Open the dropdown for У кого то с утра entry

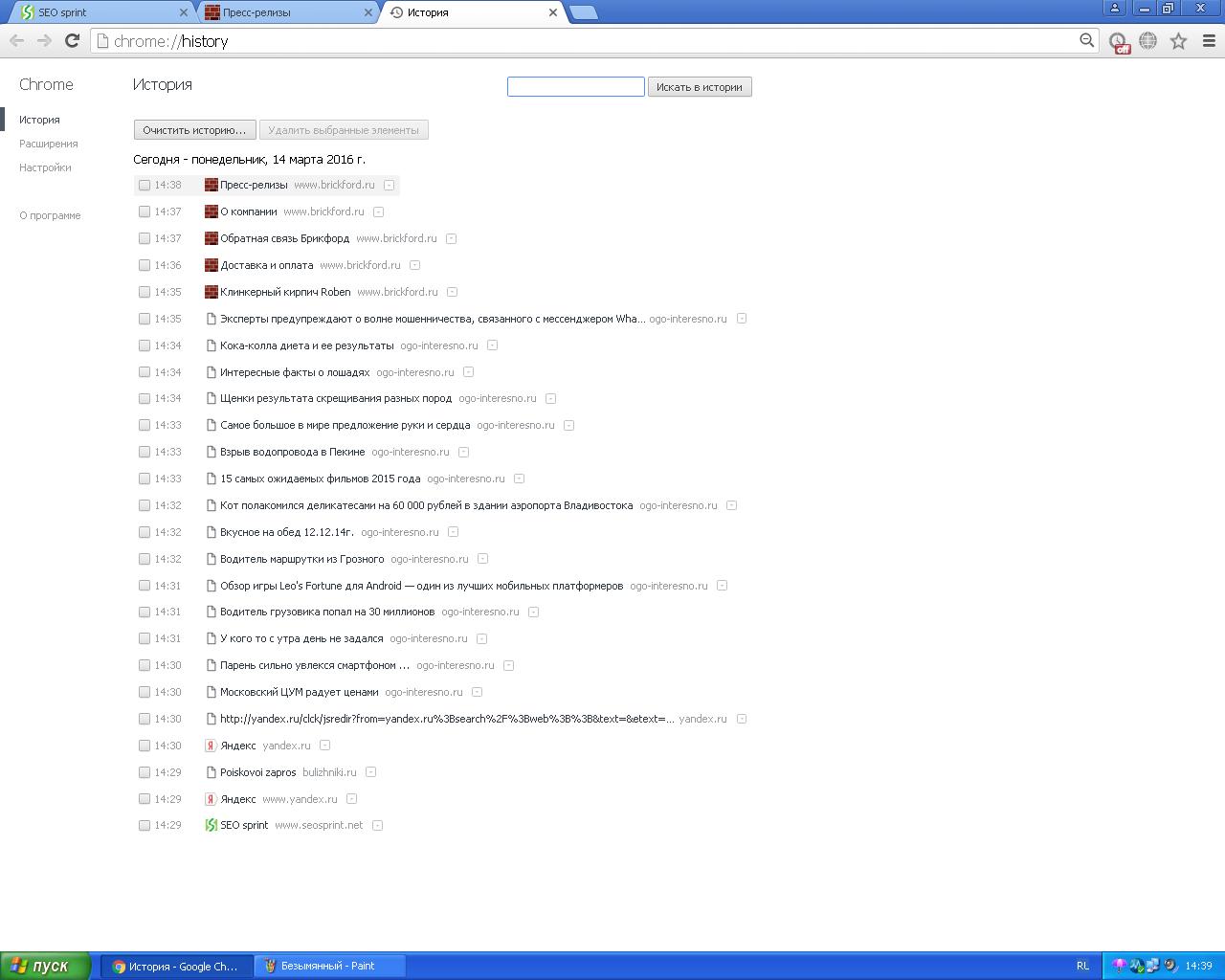pos(481,638)
